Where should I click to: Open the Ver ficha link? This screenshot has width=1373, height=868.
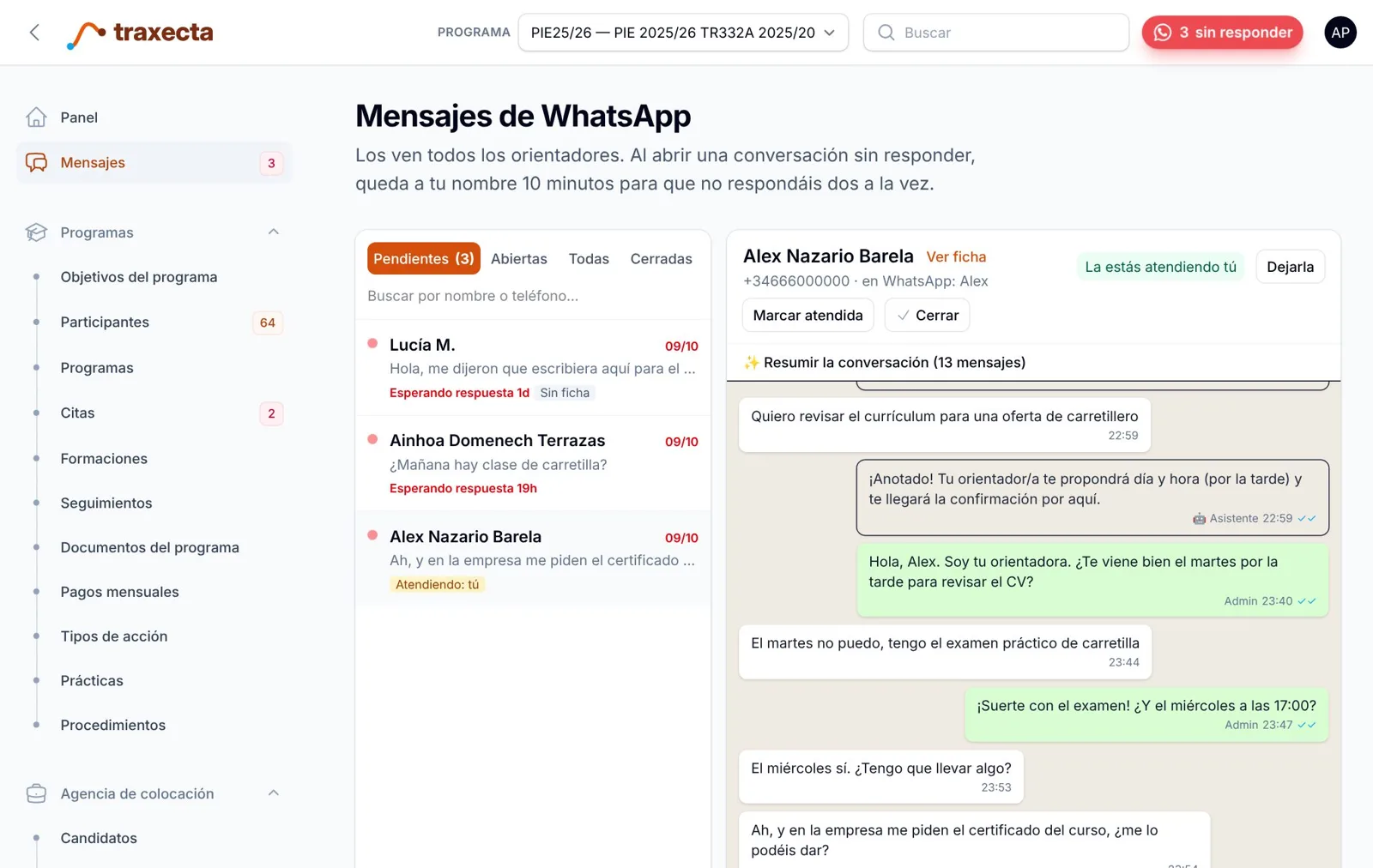coord(956,256)
